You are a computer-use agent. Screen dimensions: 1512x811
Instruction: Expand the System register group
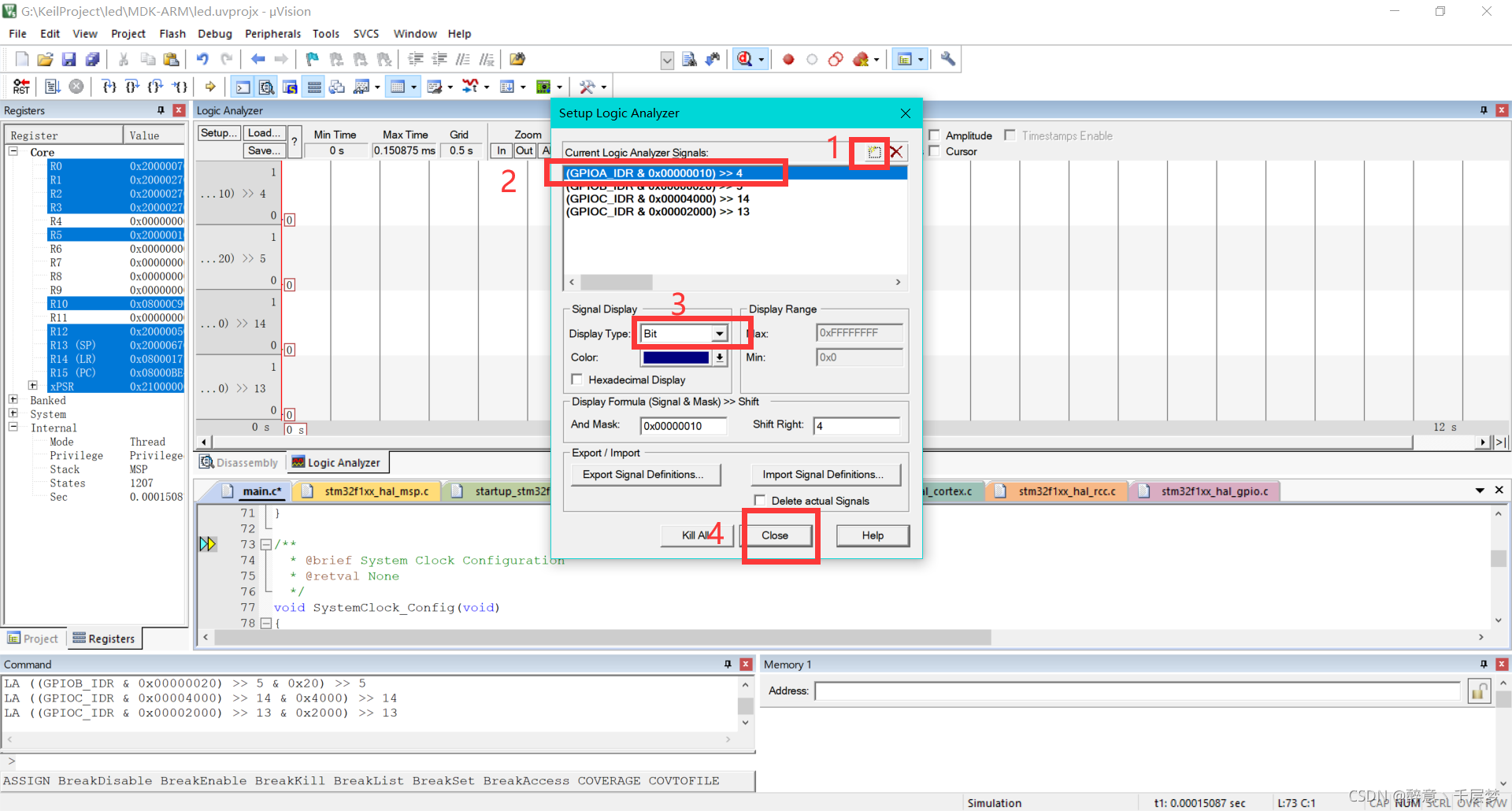coord(13,413)
